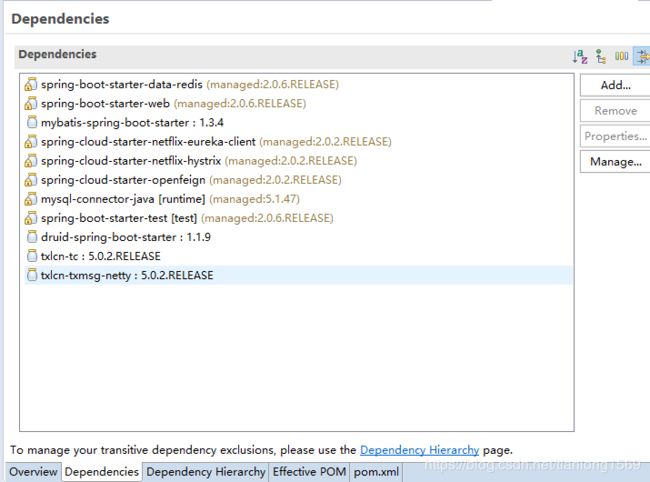
Task: Toggle the rightmost toolbar icon in Dependencies header
Action: [643, 56]
